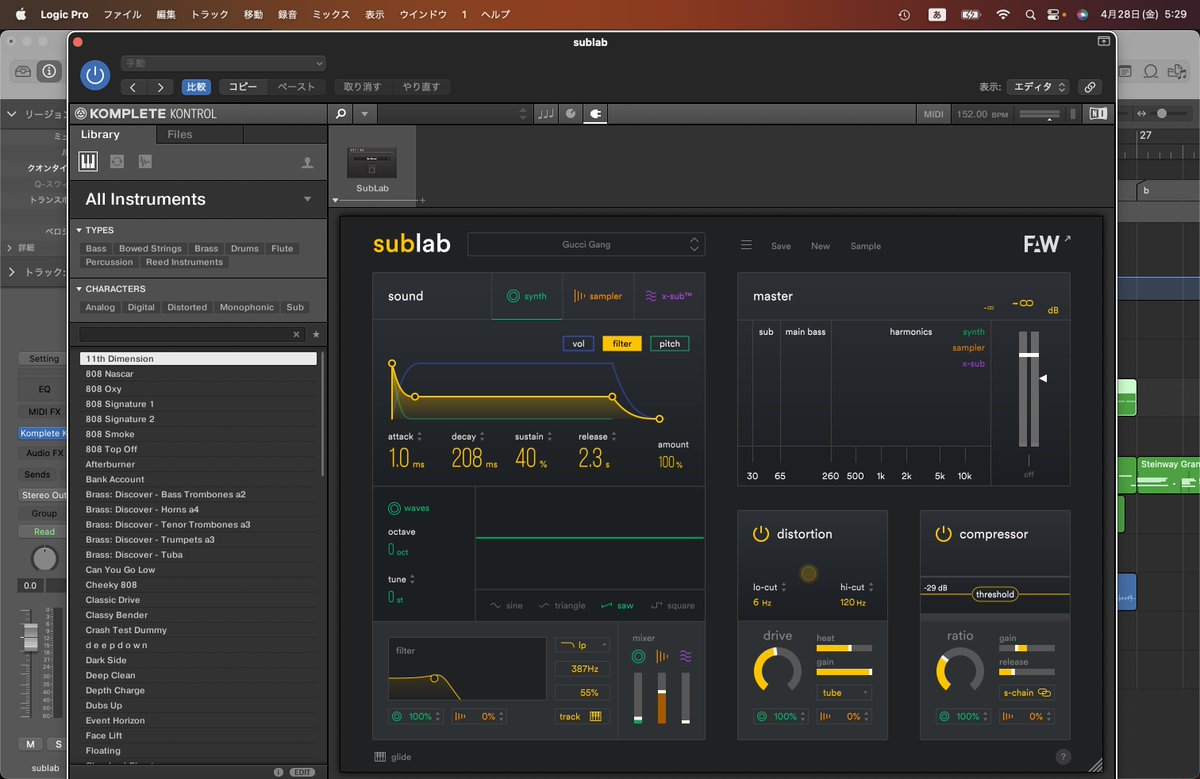Click the compressor threshold handle

[995, 594]
